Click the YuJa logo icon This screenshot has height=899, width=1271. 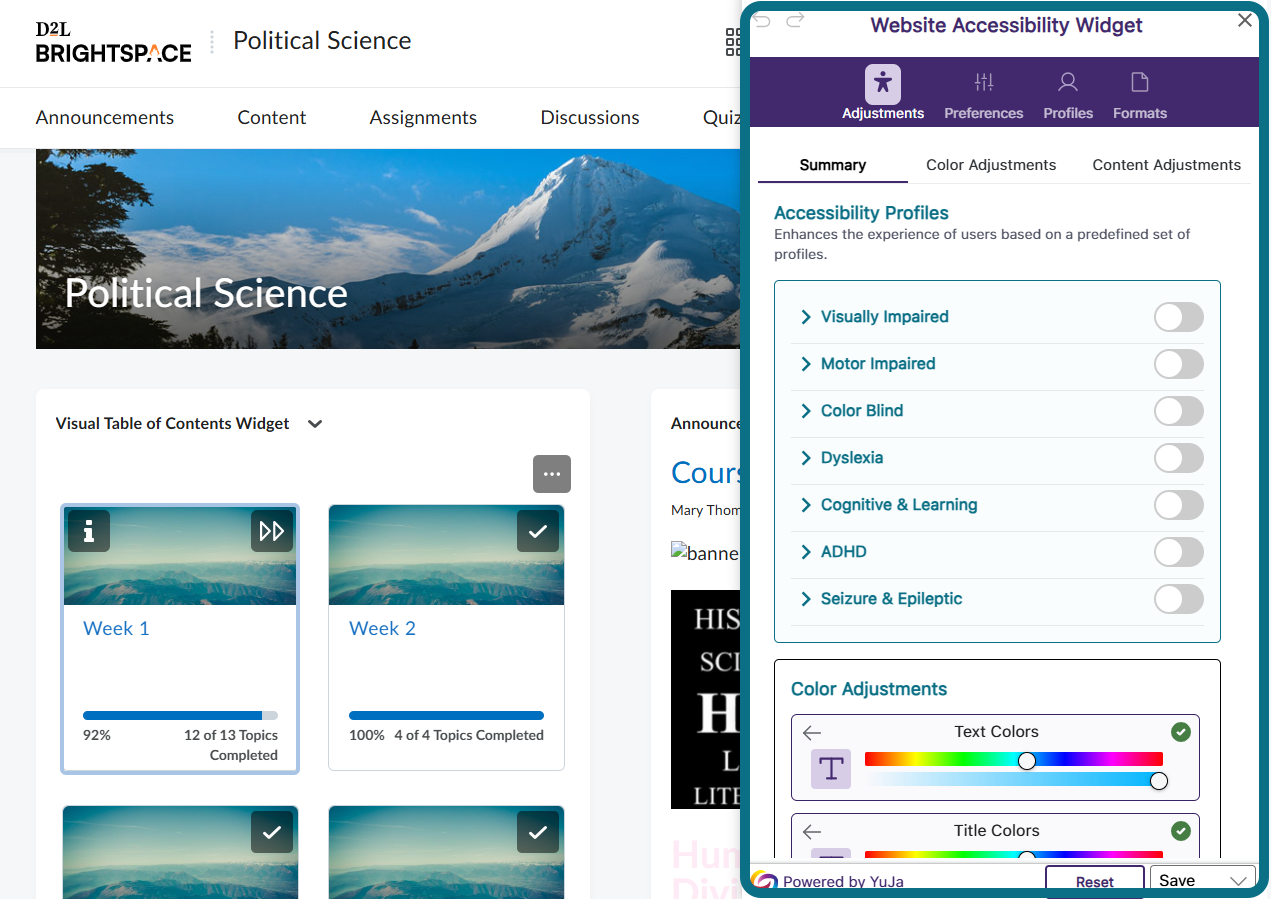point(764,881)
